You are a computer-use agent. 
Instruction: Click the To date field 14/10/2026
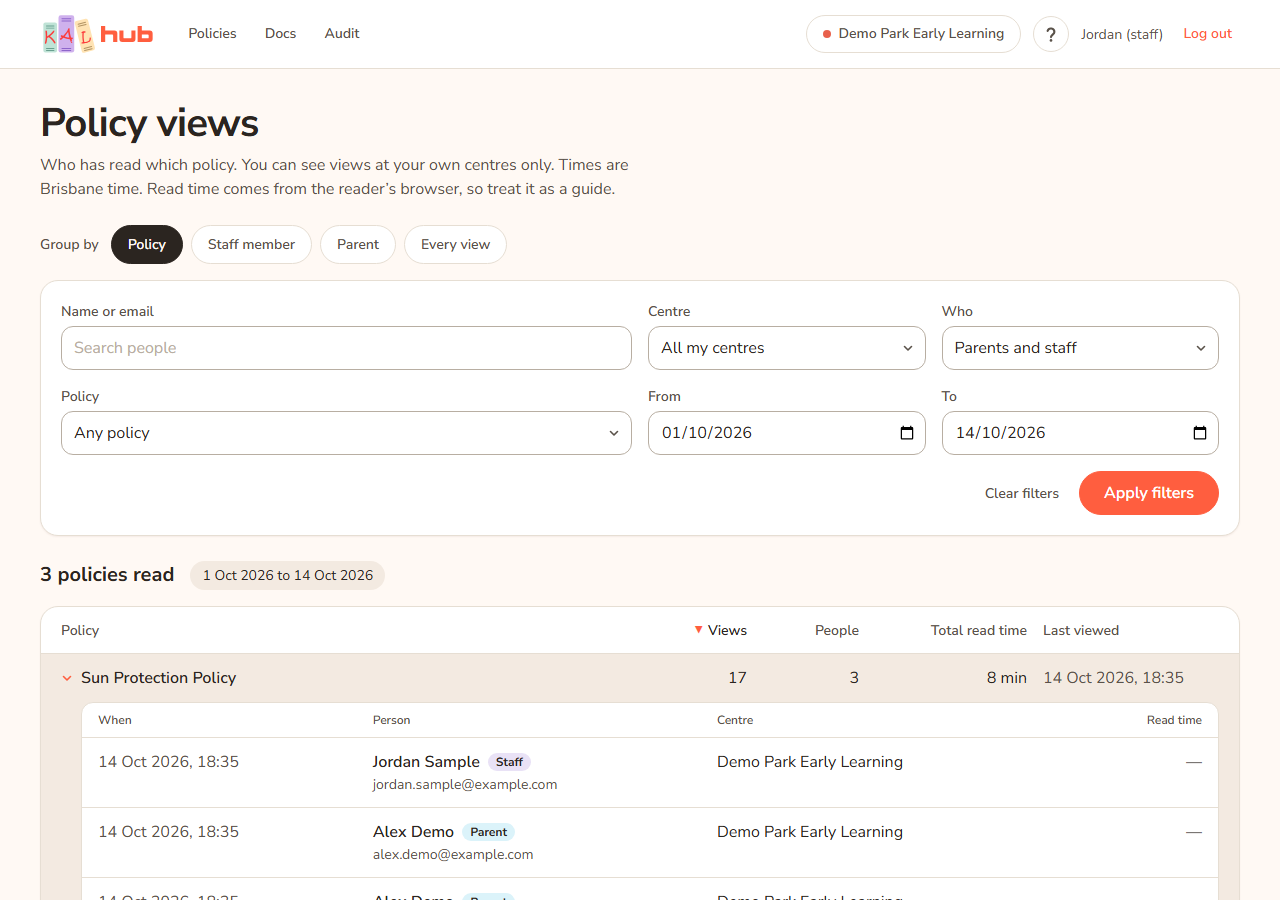(x=1080, y=433)
